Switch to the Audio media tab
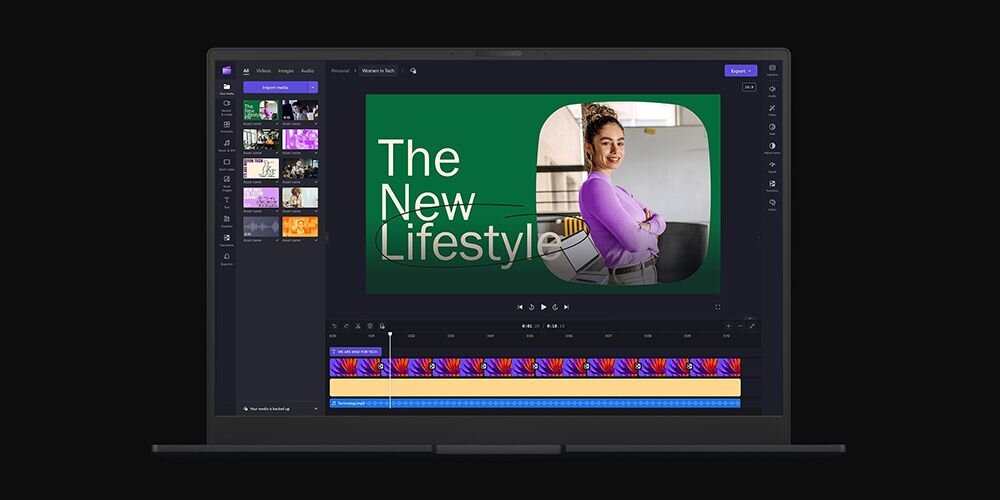This screenshot has width=1000, height=500. point(307,71)
